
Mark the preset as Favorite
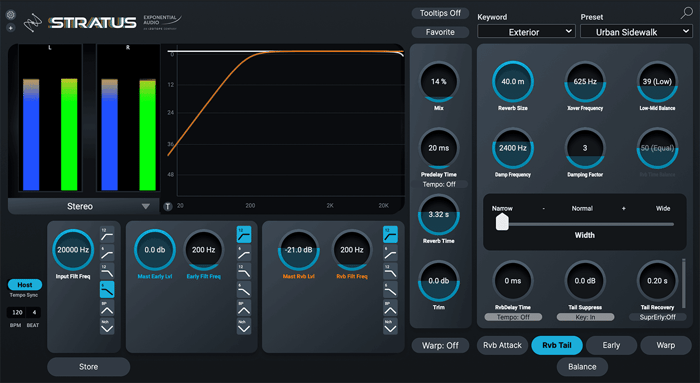(x=440, y=32)
